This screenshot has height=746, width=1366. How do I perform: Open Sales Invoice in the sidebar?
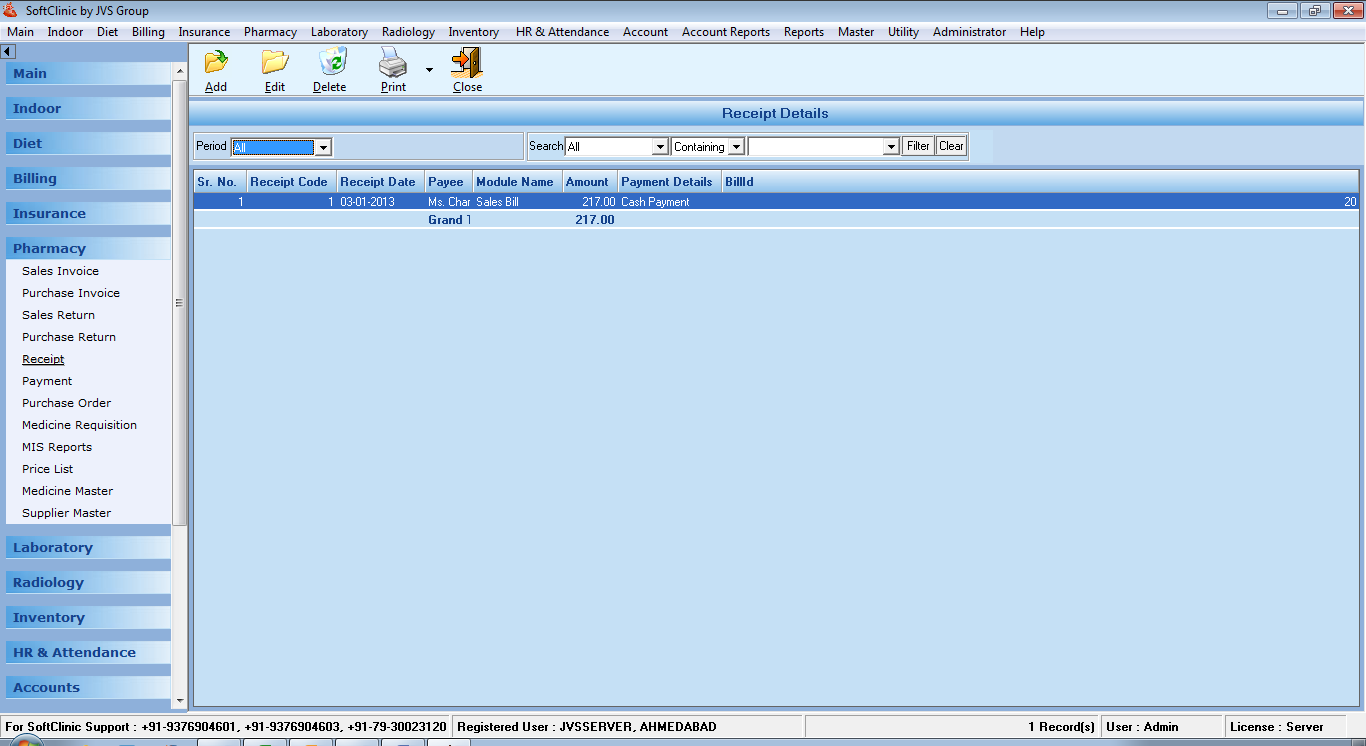[60, 271]
